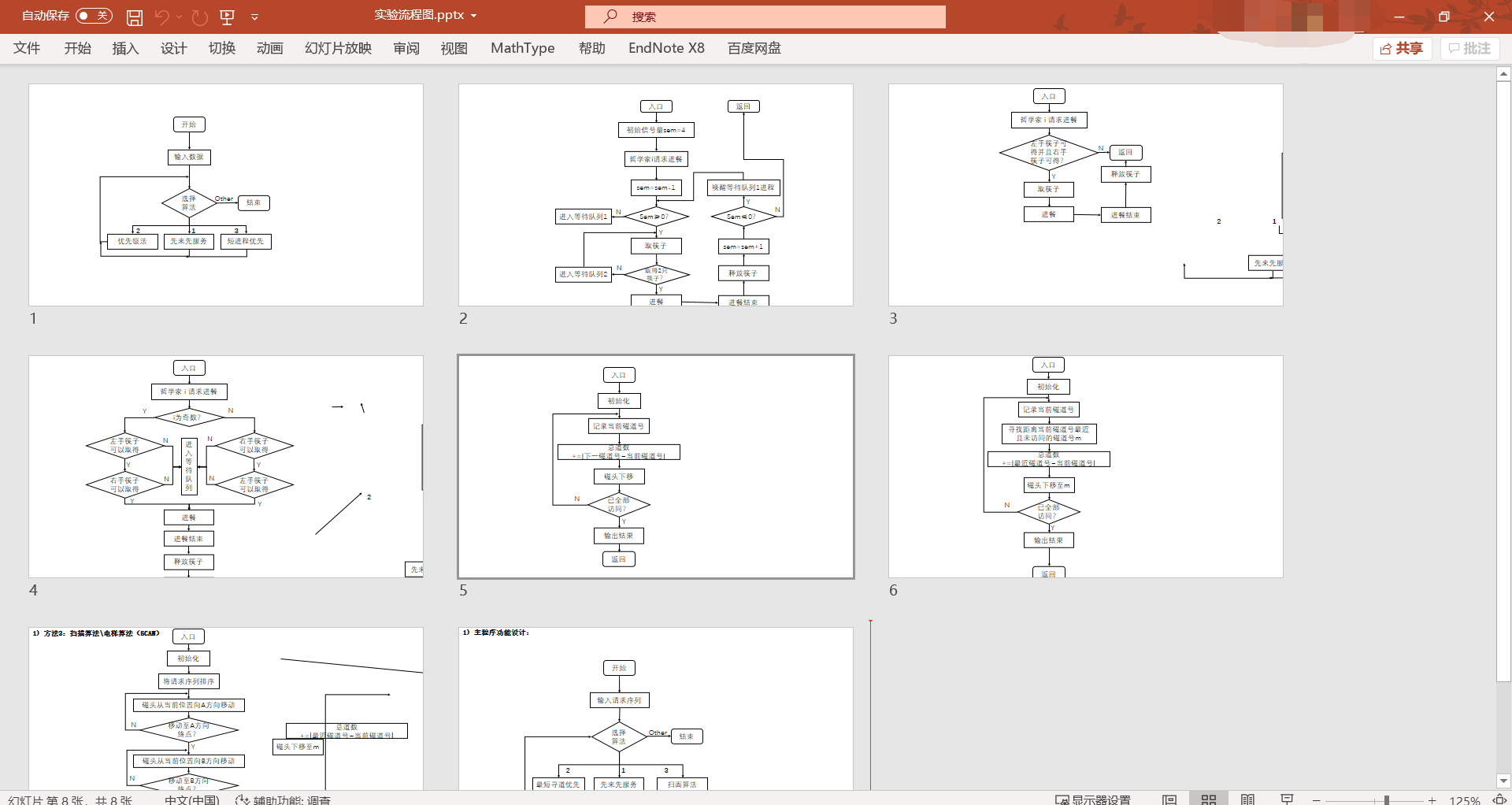Click the Redo icon

click(x=200, y=17)
